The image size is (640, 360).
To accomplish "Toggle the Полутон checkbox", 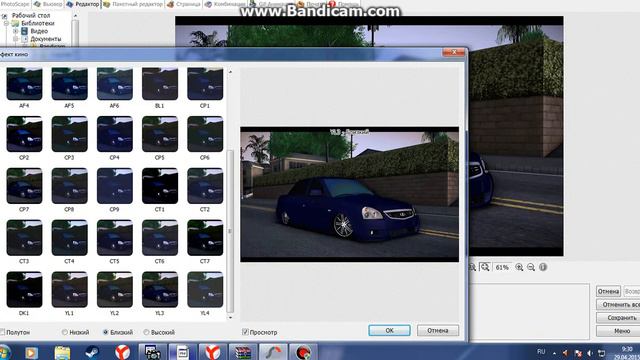I will (x=2, y=332).
